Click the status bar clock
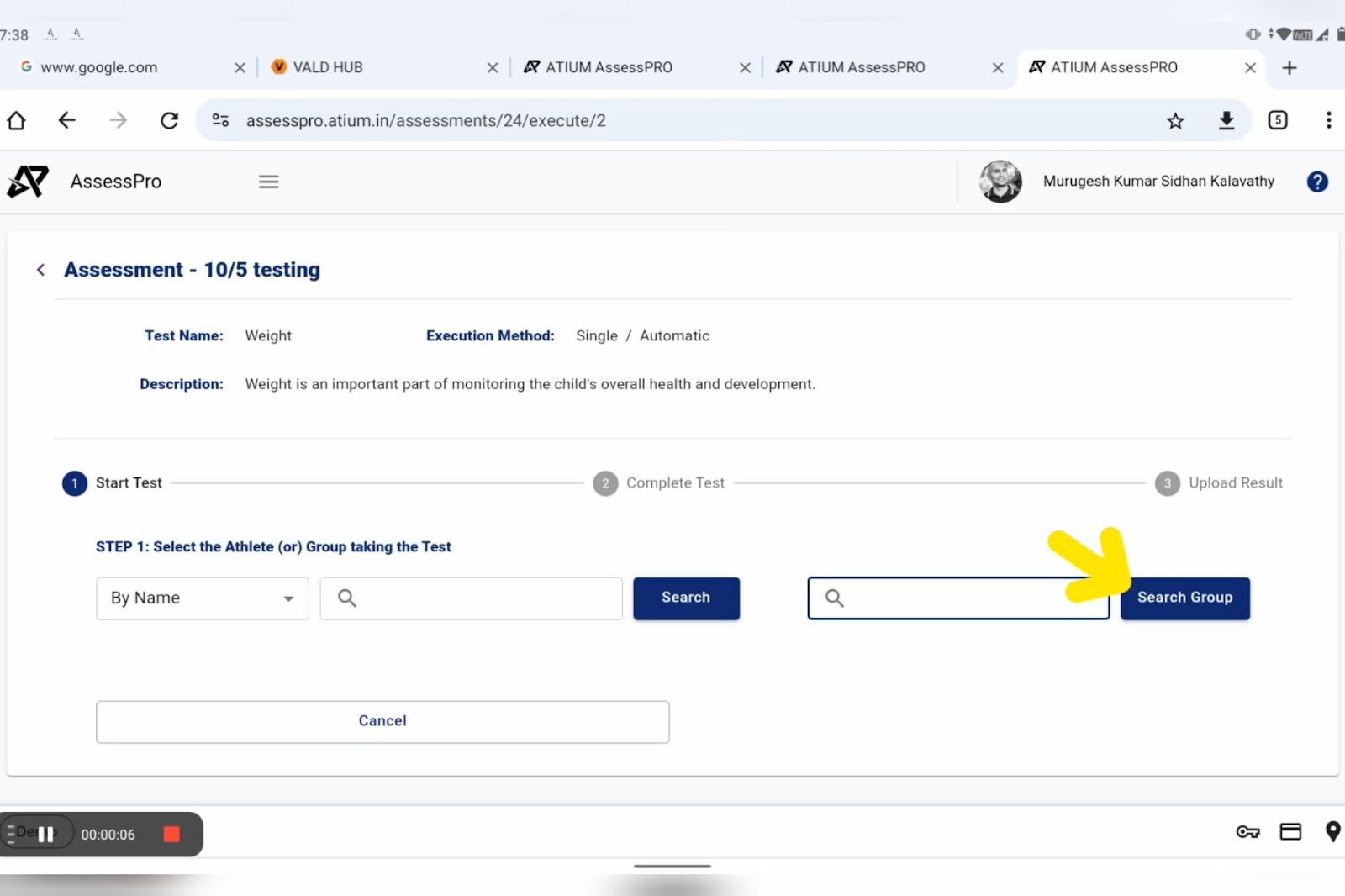The image size is (1345, 896). tap(14, 35)
